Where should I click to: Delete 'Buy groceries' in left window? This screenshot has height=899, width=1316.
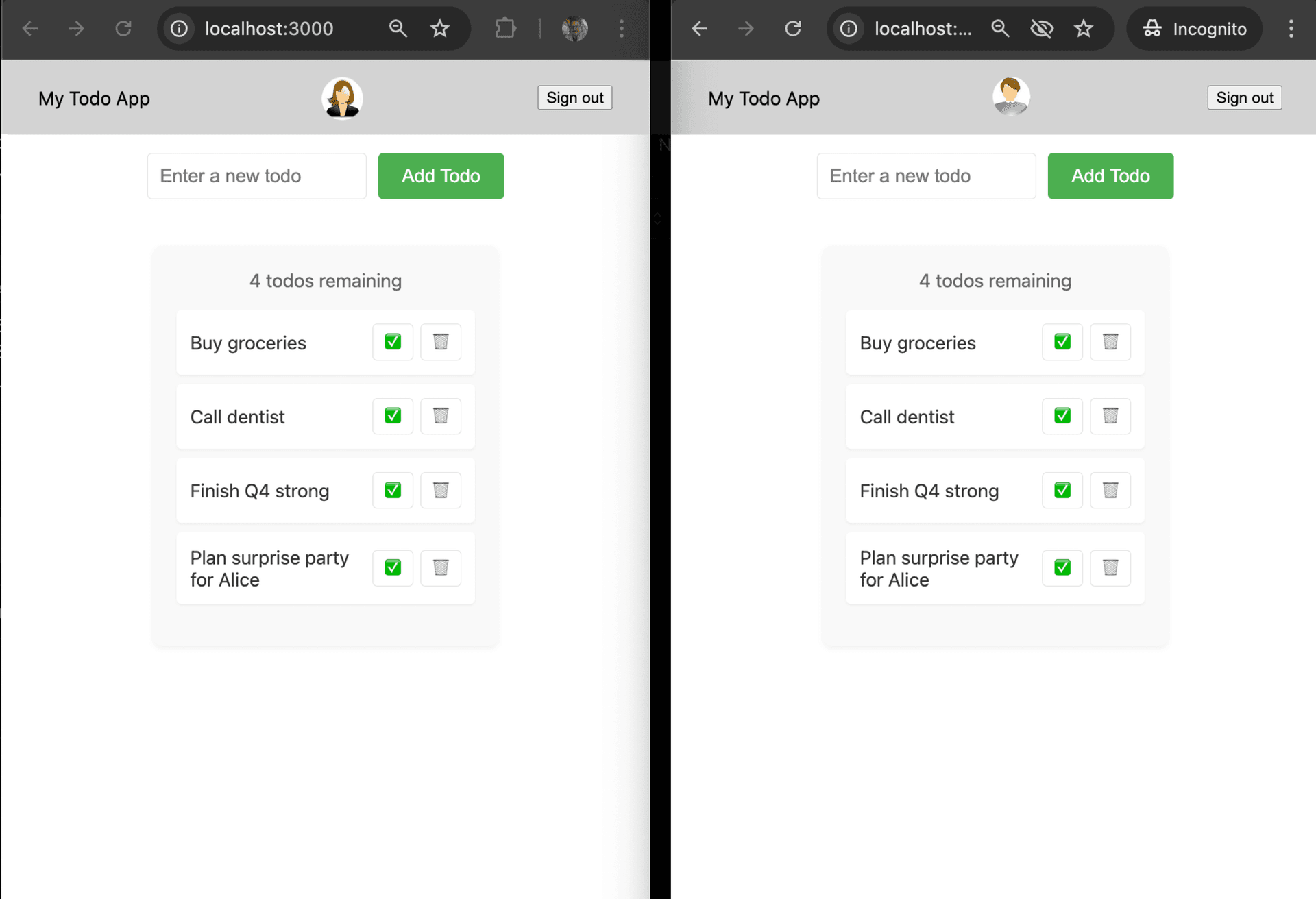pos(441,342)
